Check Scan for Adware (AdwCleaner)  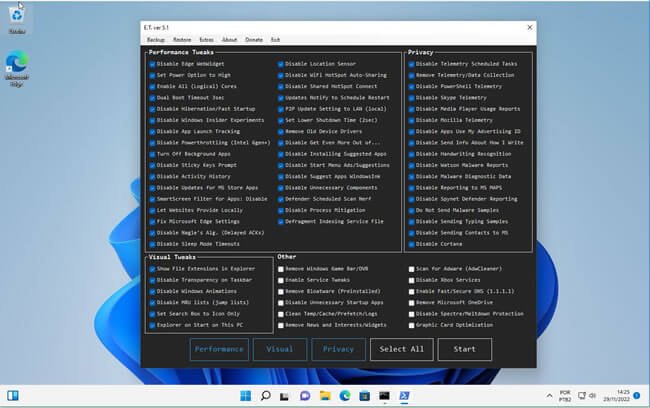[411, 269]
